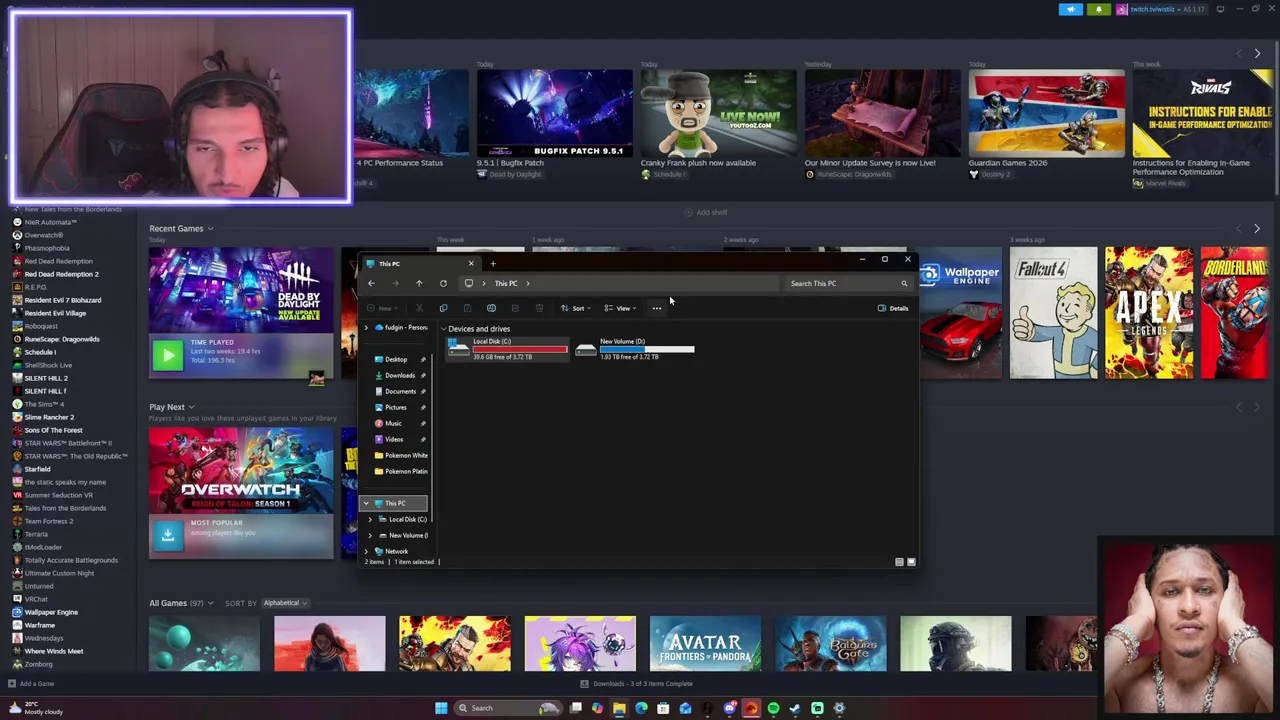Click the Up arrow in File Explorer

pyautogui.click(x=419, y=283)
